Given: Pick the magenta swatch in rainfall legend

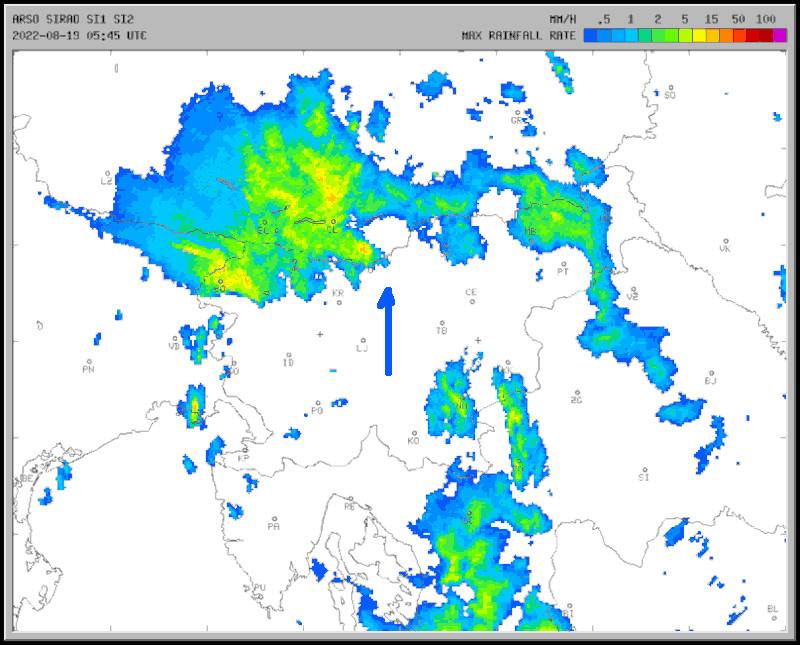Looking at the screenshot, I should click(780, 35).
